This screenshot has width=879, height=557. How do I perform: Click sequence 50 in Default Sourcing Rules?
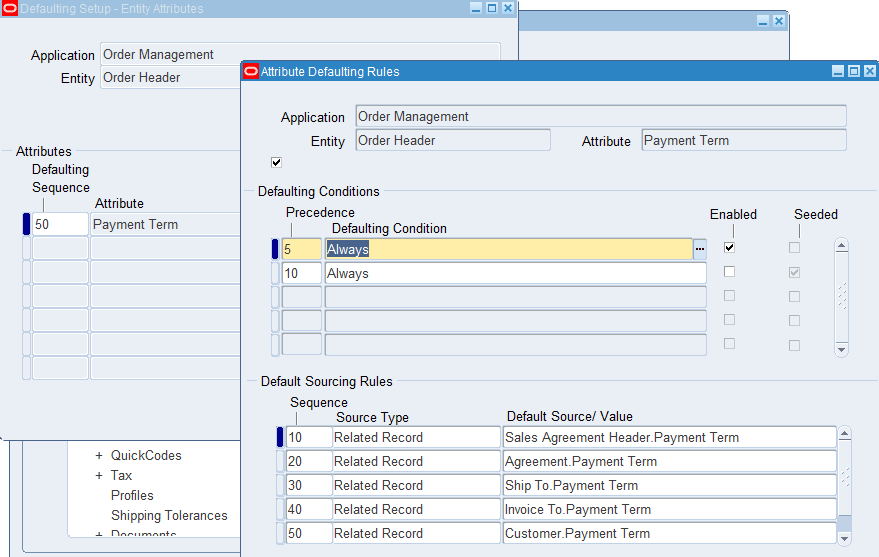[x=309, y=533]
